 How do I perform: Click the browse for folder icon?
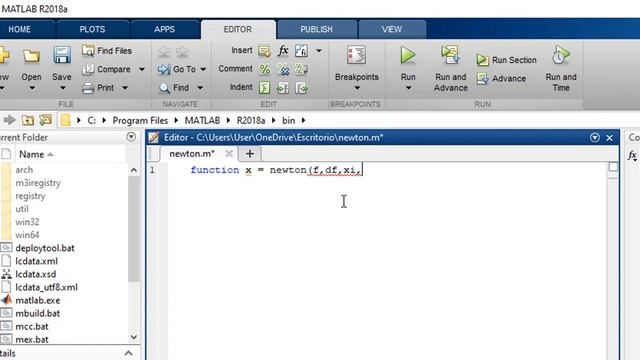pos(46,120)
